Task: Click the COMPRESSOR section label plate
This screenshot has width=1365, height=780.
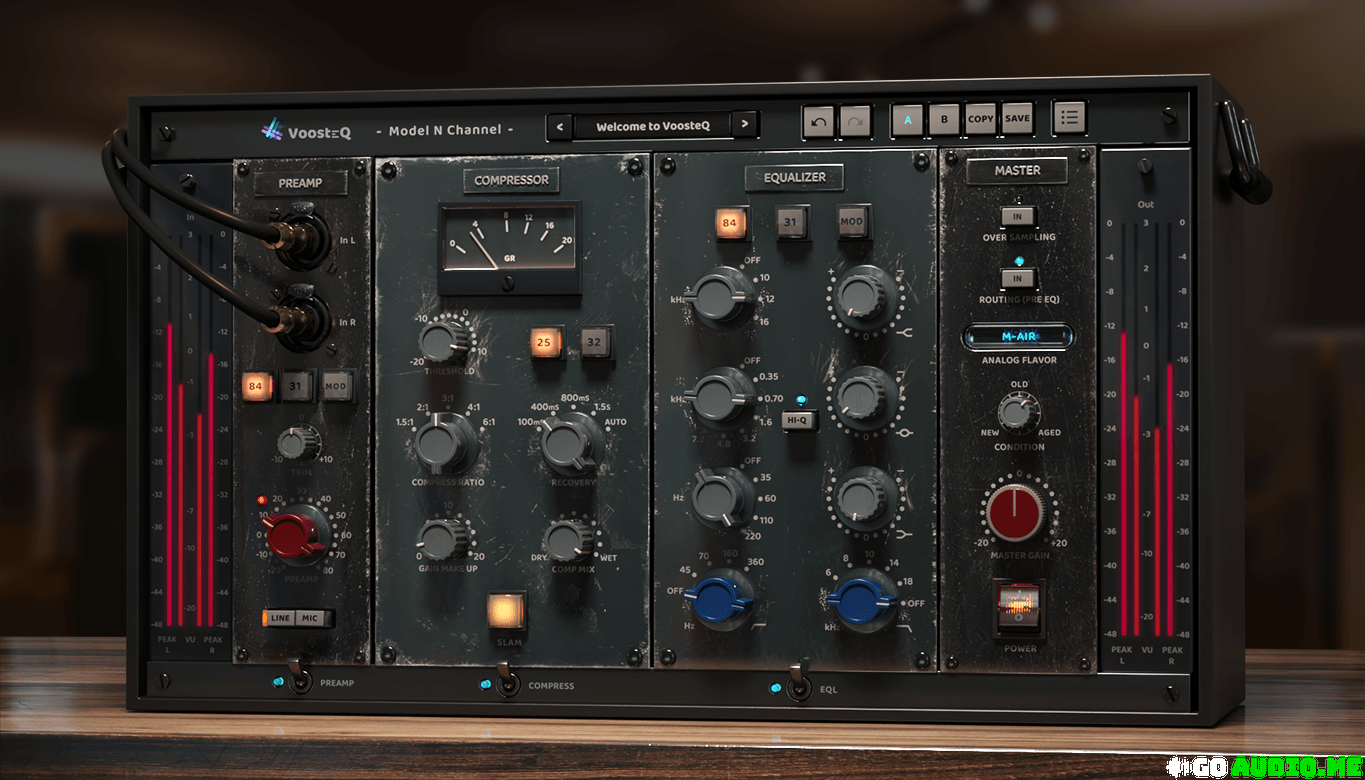Action: pos(511,181)
